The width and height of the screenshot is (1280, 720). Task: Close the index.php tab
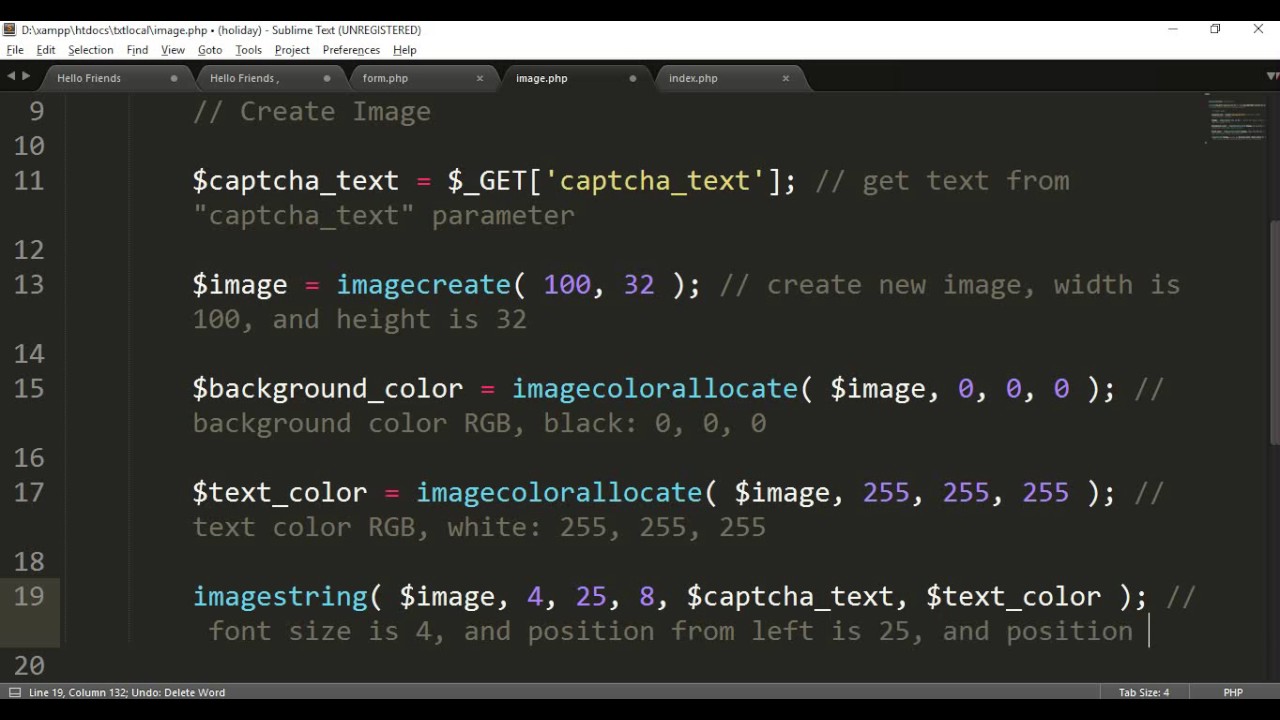pyautogui.click(x=786, y=78)
